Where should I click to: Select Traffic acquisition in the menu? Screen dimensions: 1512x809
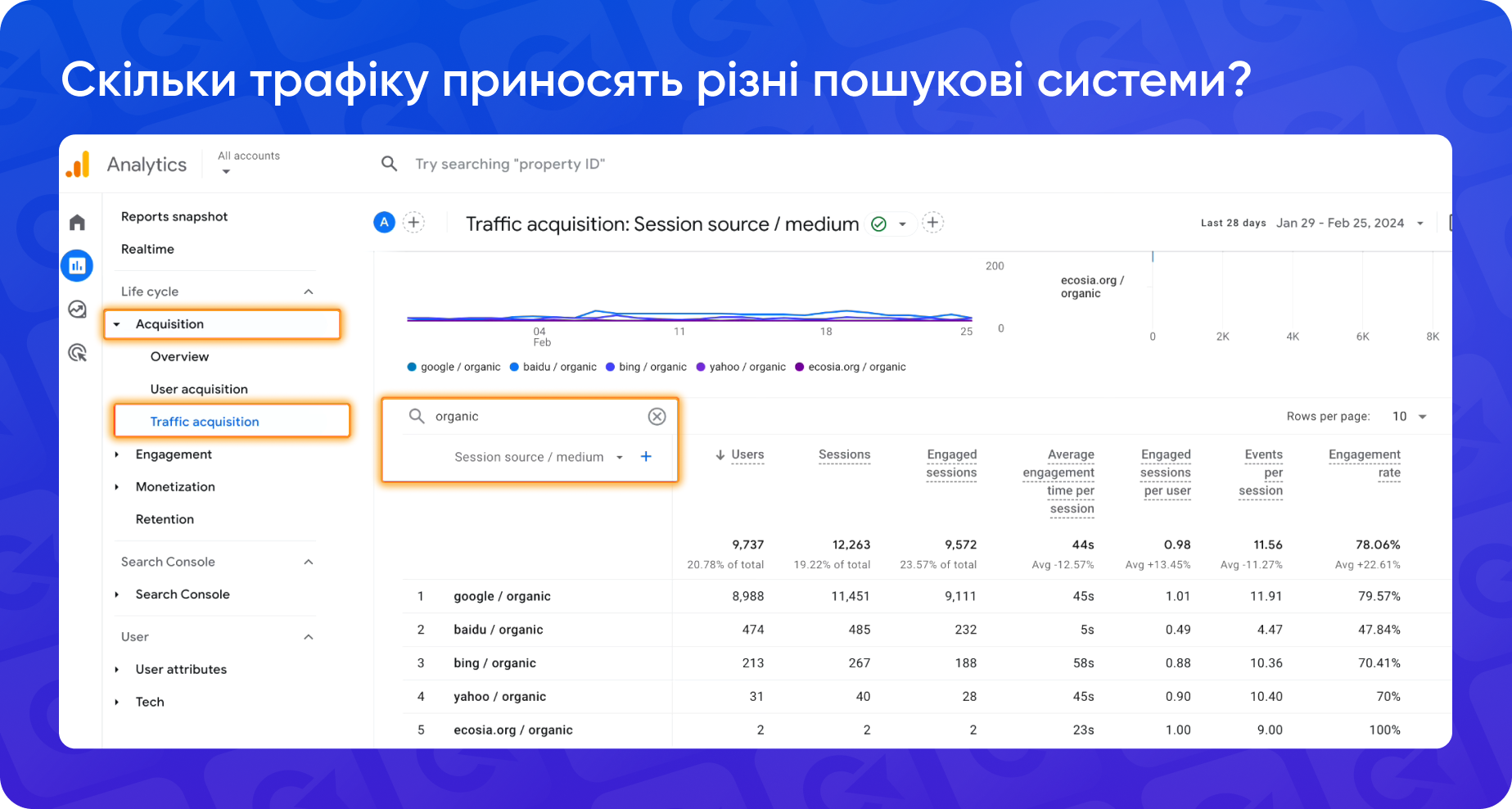[x=204, y=421]
